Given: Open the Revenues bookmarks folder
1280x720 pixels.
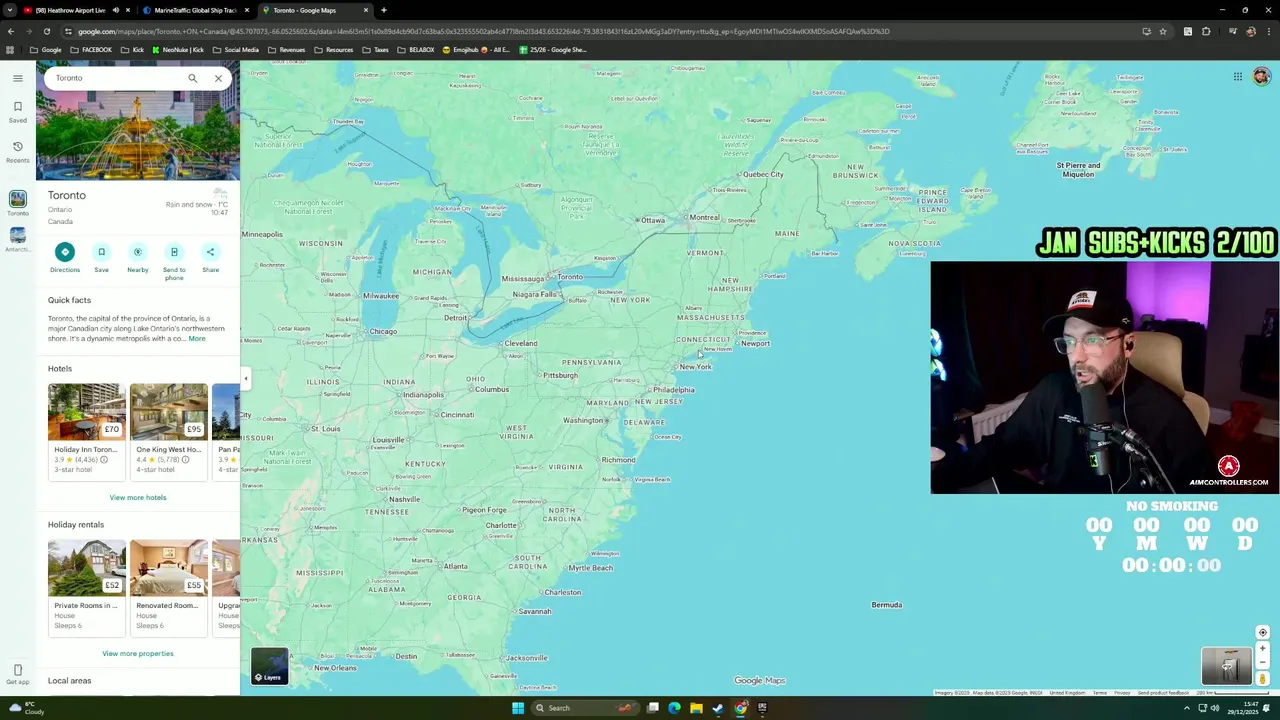Looking at the screenshot, I should tap(286, 50).
